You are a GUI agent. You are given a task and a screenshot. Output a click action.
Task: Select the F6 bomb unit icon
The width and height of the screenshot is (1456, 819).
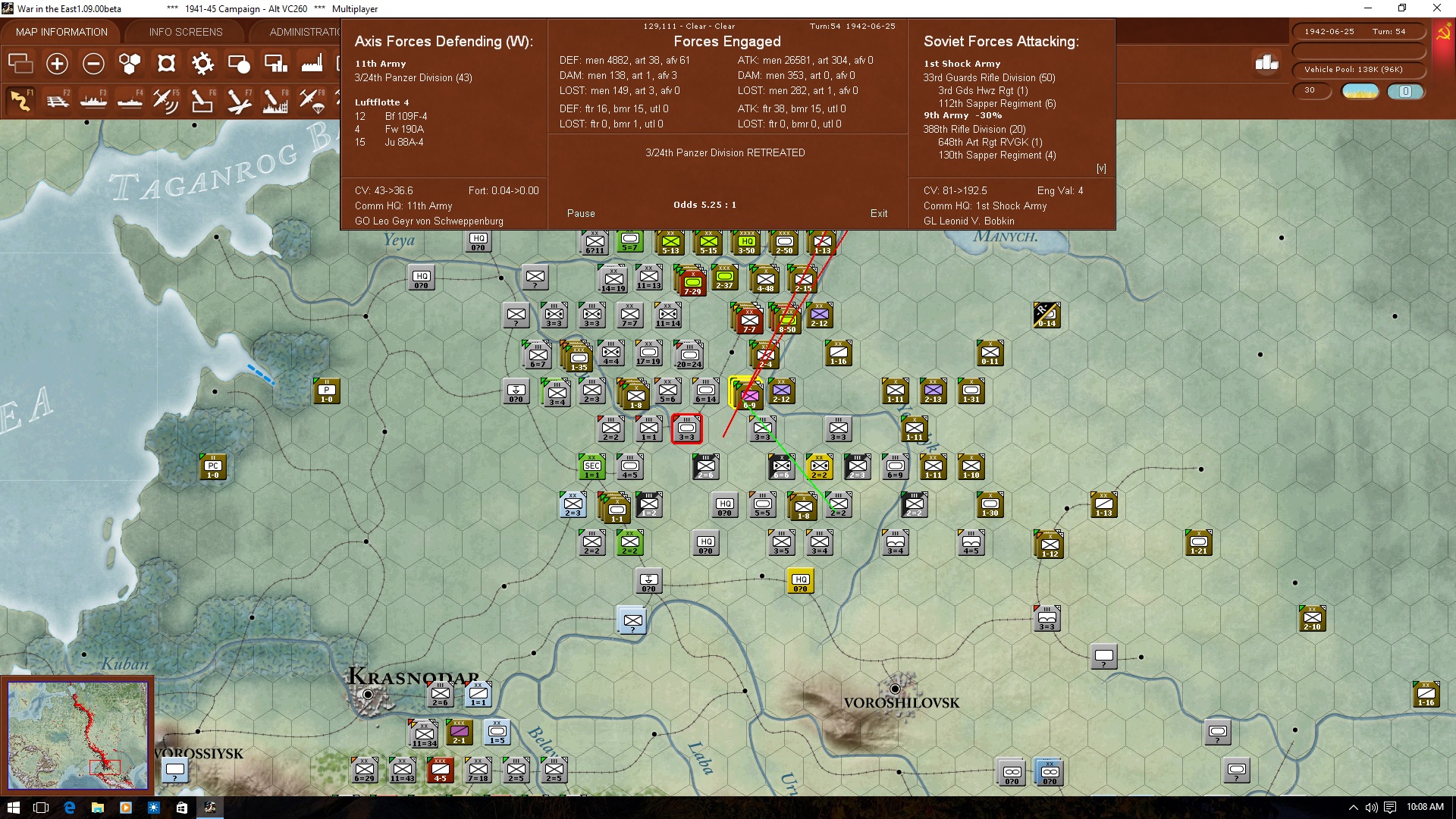pyautogui.click(x=202, y=101)
